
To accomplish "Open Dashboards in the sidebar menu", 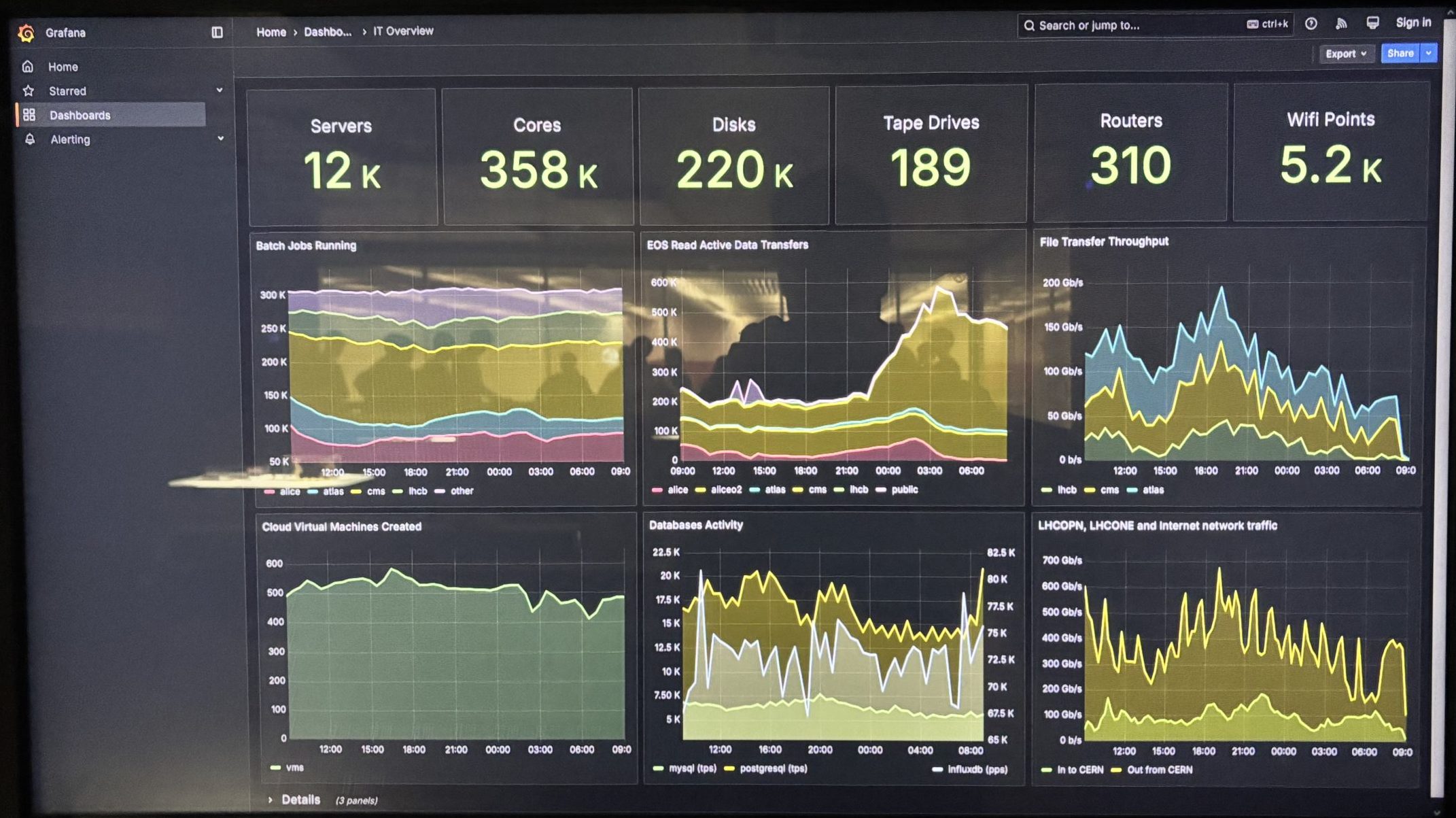I will tap(80, 115).
